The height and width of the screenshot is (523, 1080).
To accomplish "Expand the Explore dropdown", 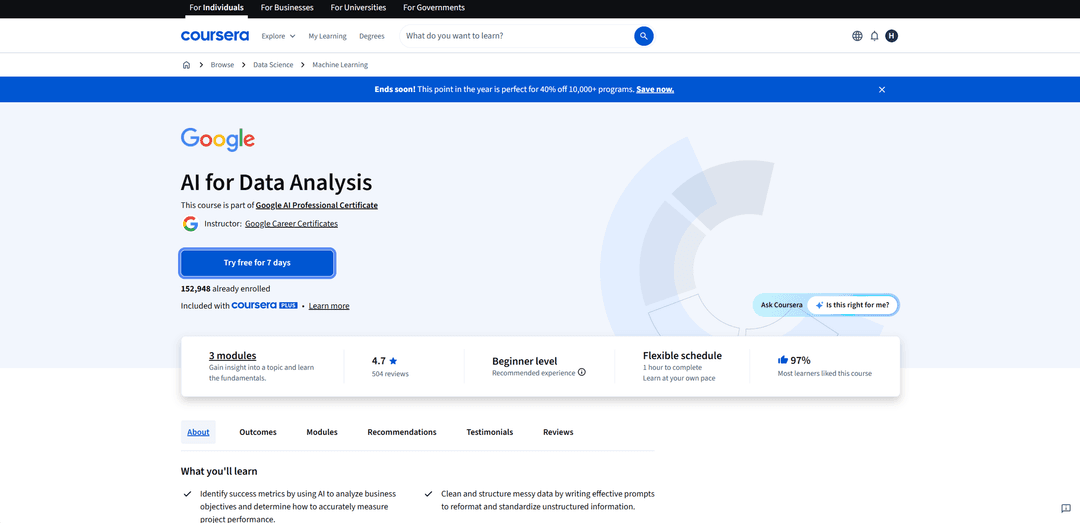I will point(278,36).
